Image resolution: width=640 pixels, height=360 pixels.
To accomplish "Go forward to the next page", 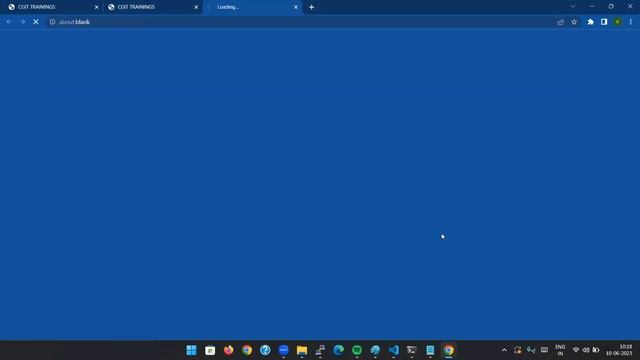I will coord(22,22).
